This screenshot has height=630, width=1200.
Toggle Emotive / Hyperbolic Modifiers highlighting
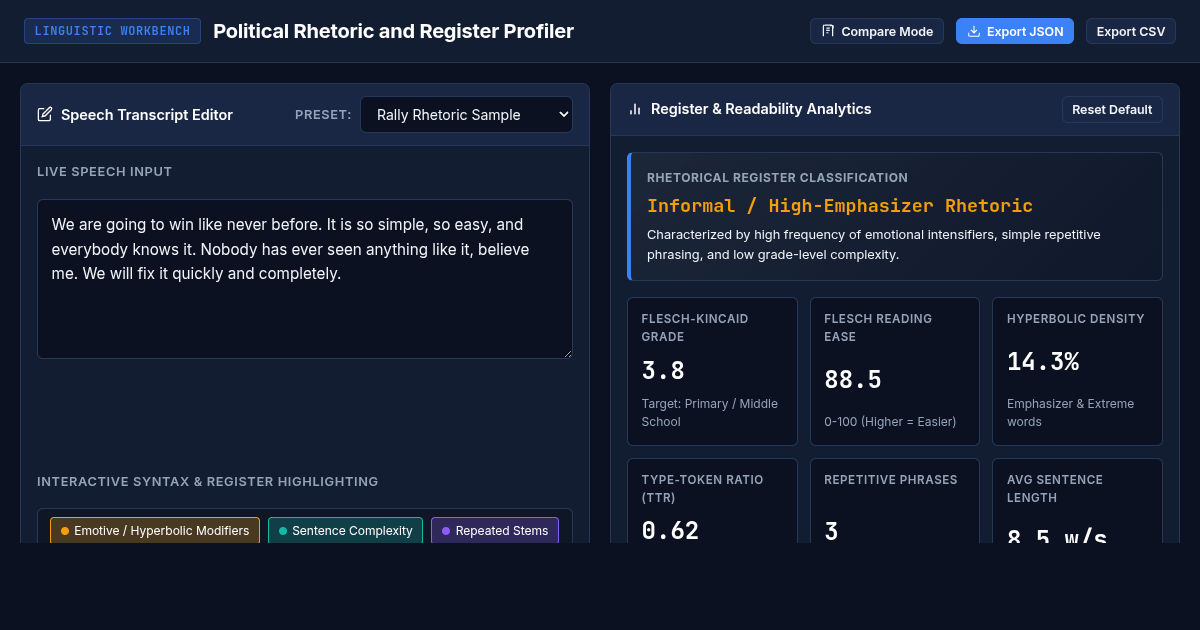coord(155,531)
